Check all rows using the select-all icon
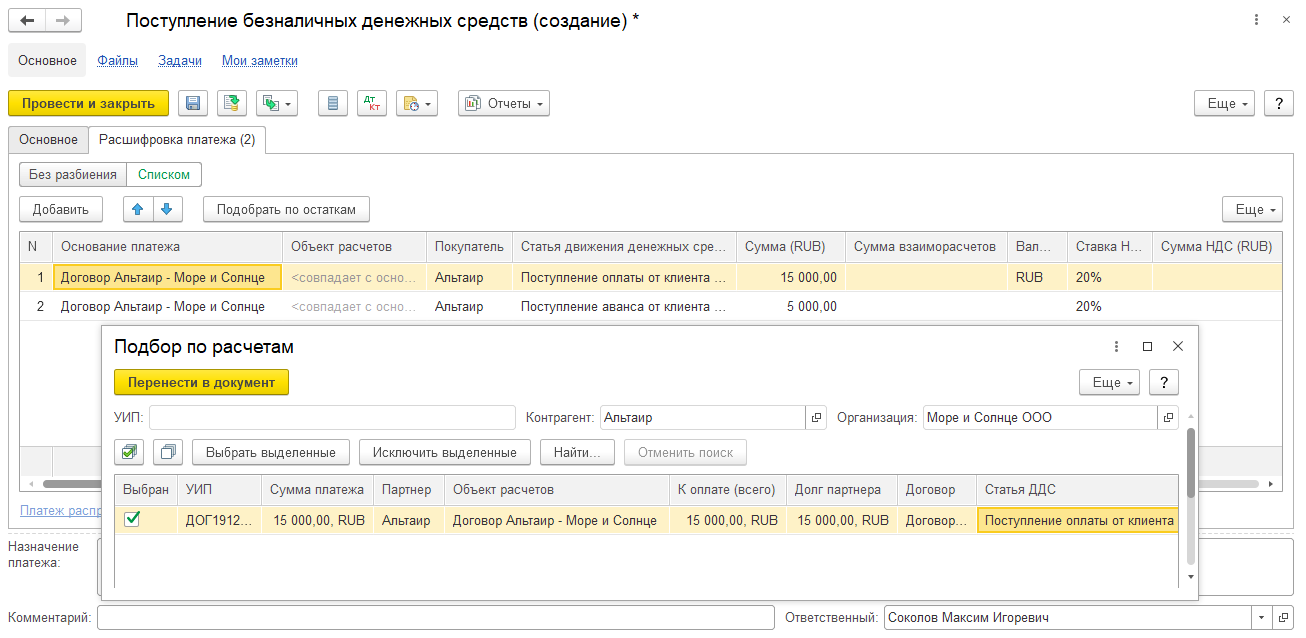Image resolution: width=1306 pixels, height=638 pixels. point(129,452)
